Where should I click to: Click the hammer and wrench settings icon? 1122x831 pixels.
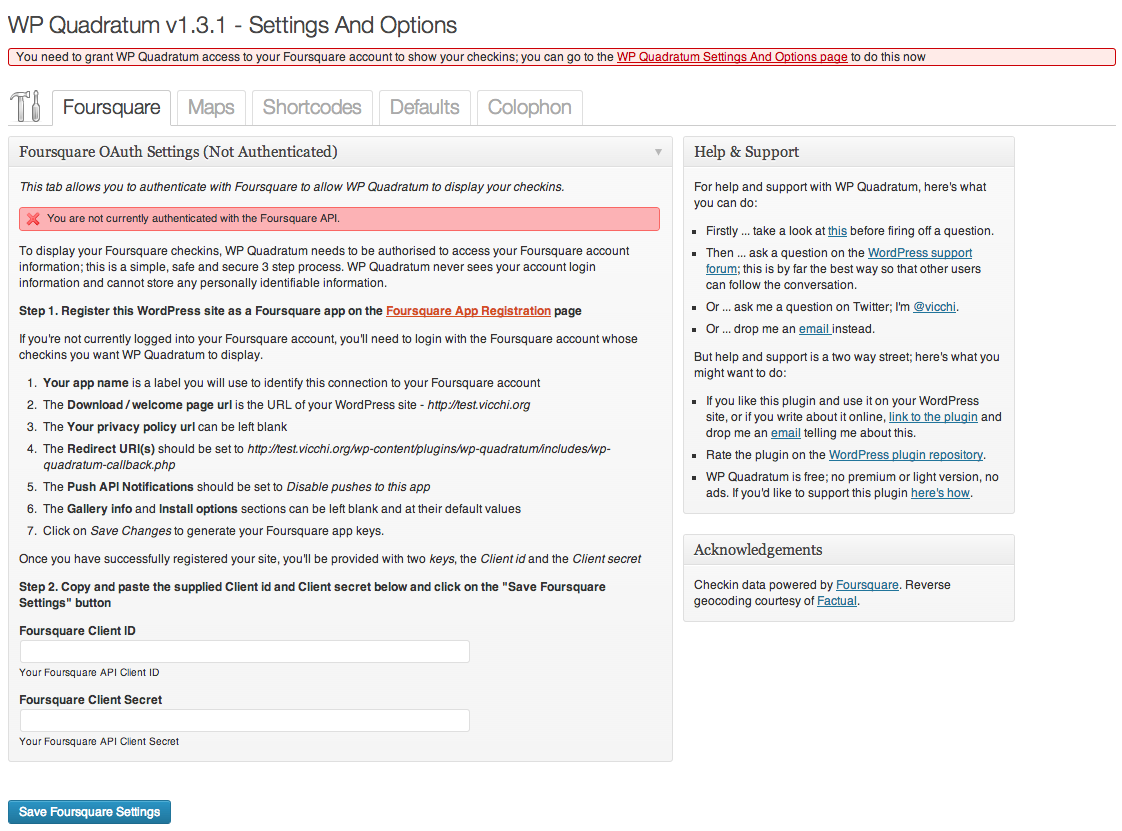(26, 106)
